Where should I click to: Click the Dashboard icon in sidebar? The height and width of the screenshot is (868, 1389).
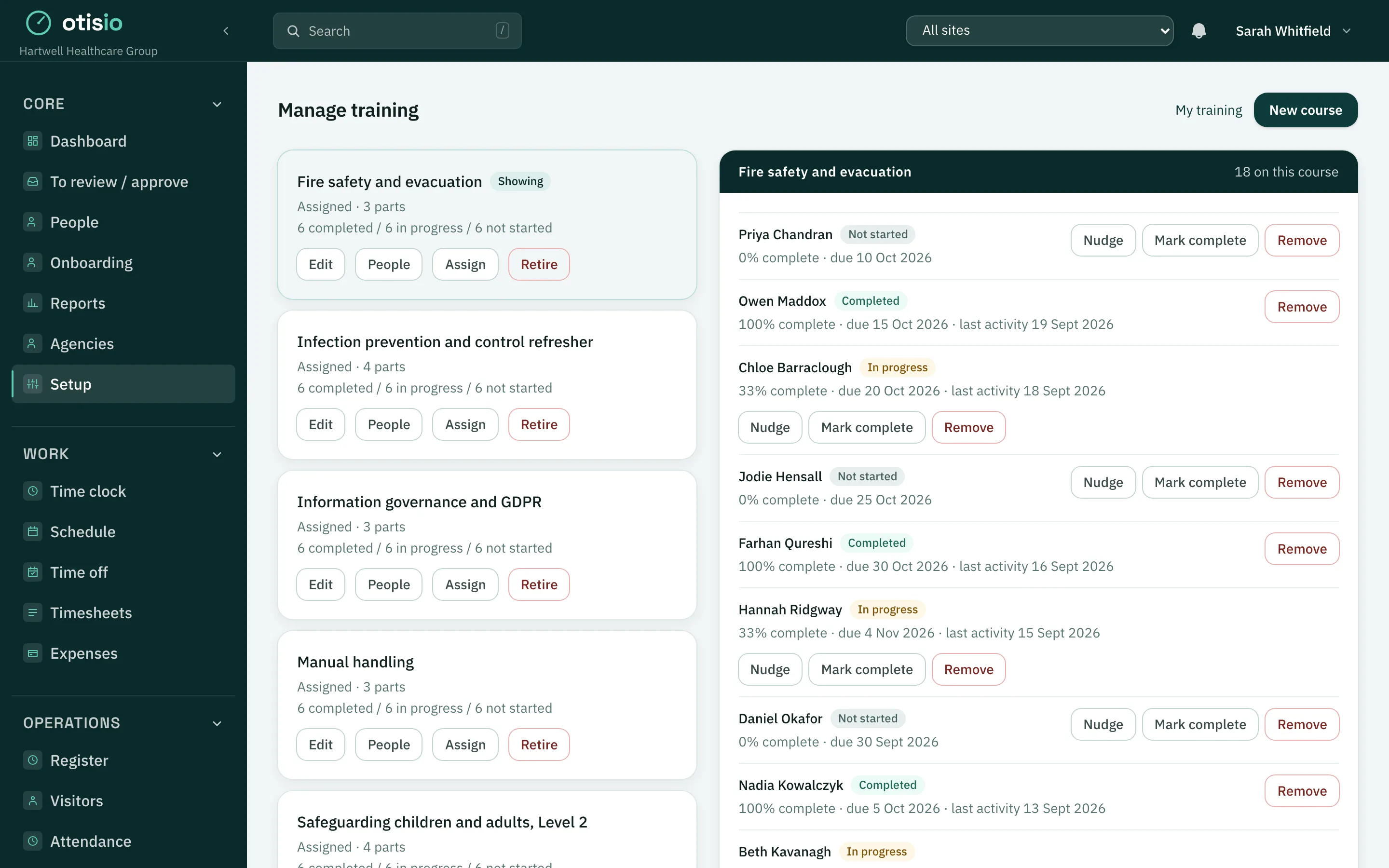33,141
